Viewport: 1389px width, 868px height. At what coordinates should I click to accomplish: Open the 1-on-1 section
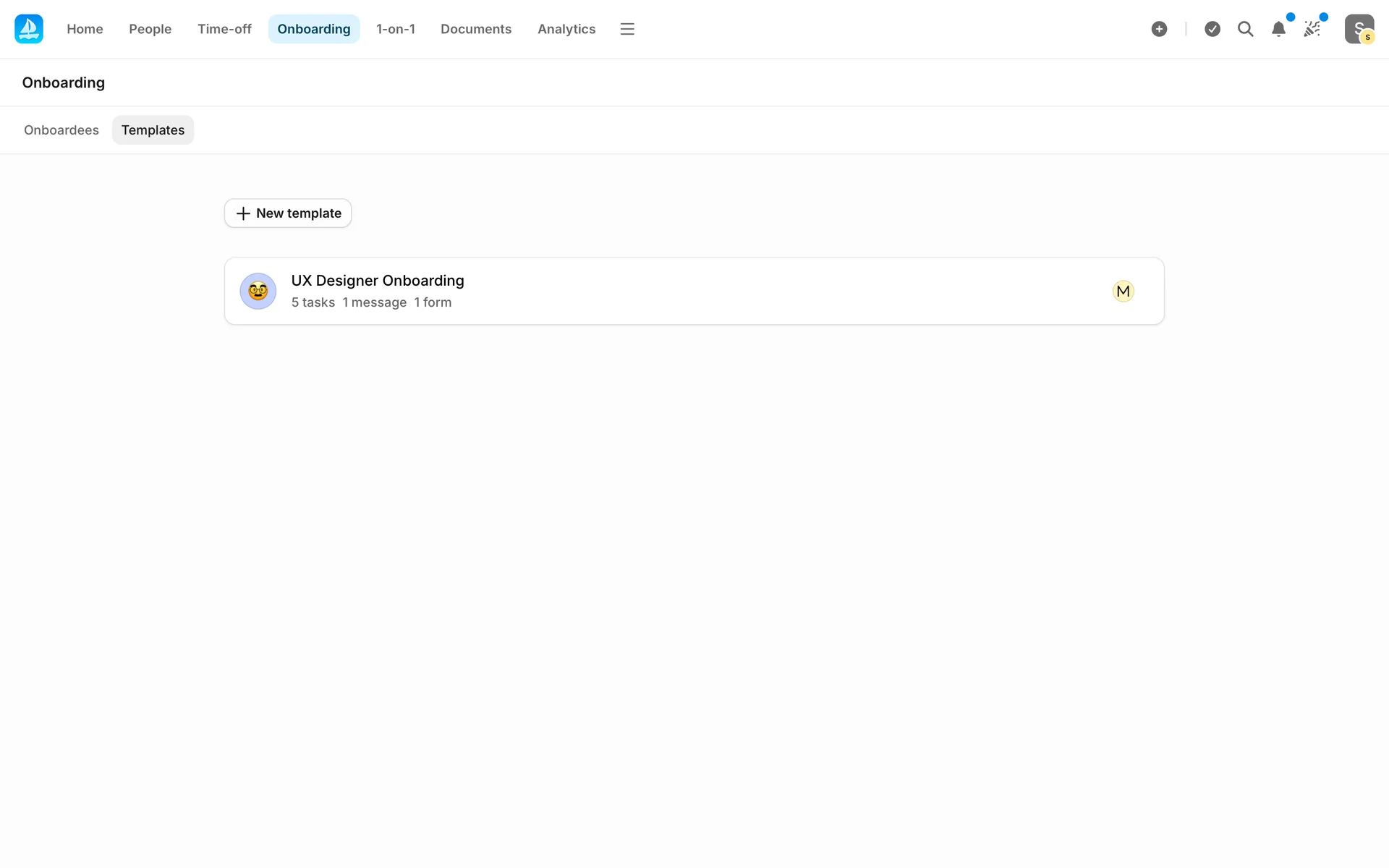click(395, 29)
